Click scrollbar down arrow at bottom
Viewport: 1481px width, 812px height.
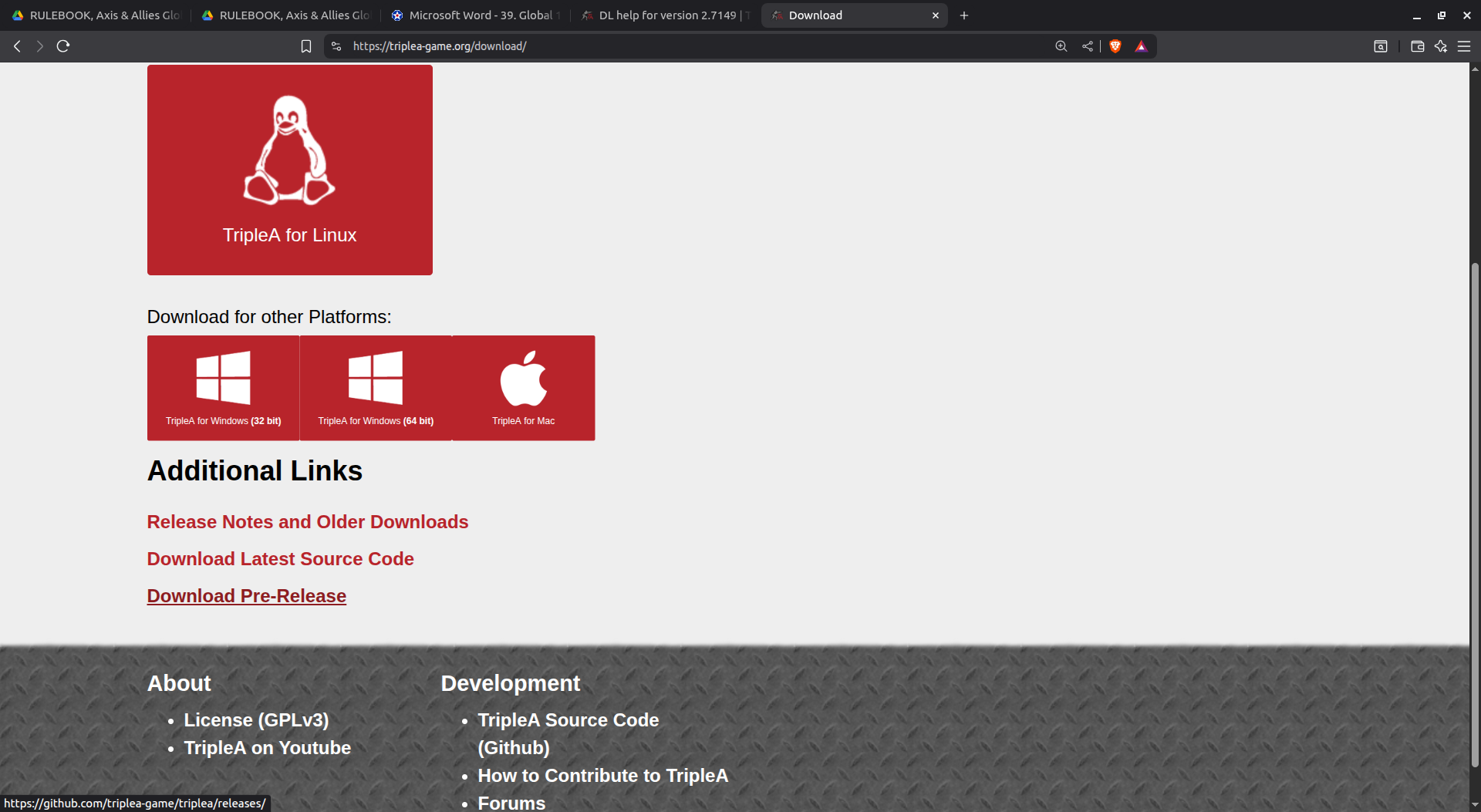(x=1475, y=805)
